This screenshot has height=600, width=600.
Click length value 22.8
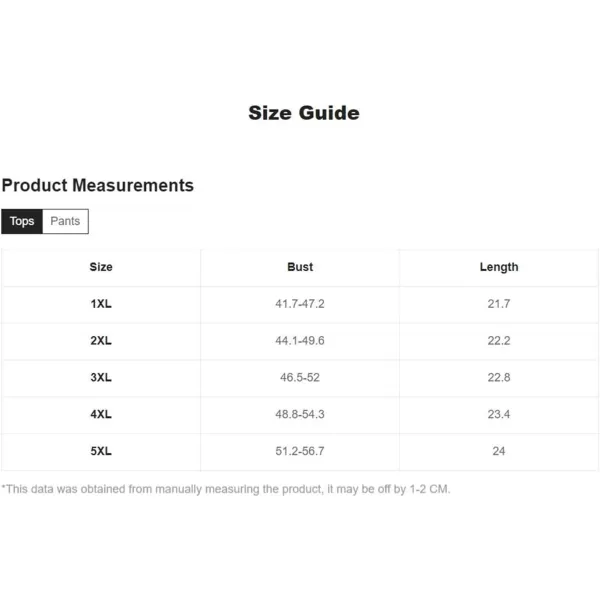(499, 377)
